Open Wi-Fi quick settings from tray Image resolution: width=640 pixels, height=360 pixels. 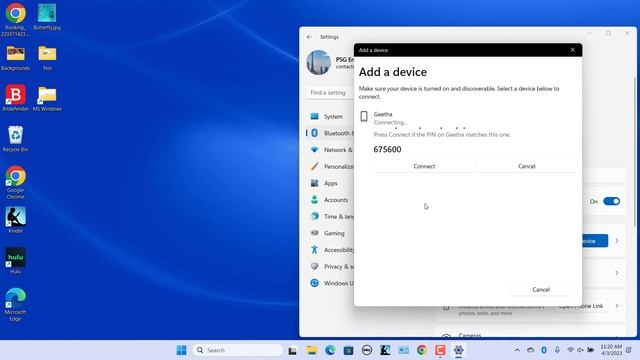pos(570,350)
